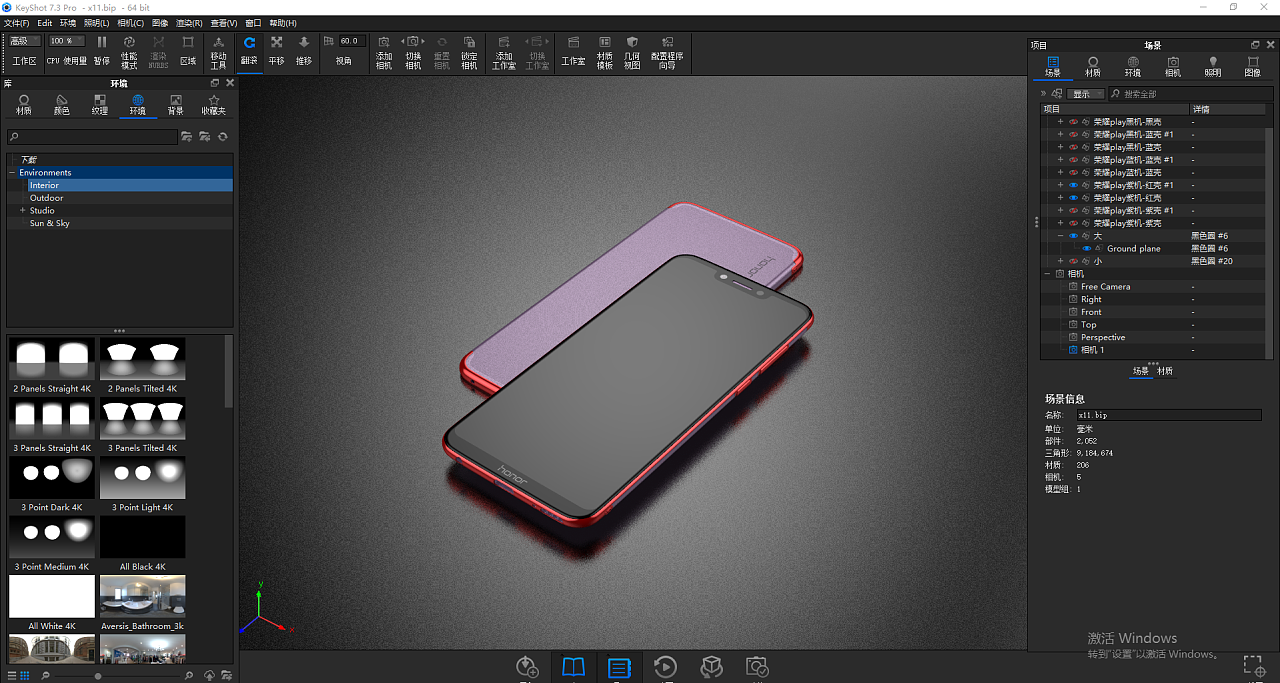Click the thumbnail size slider handle

tap(98, 676)
